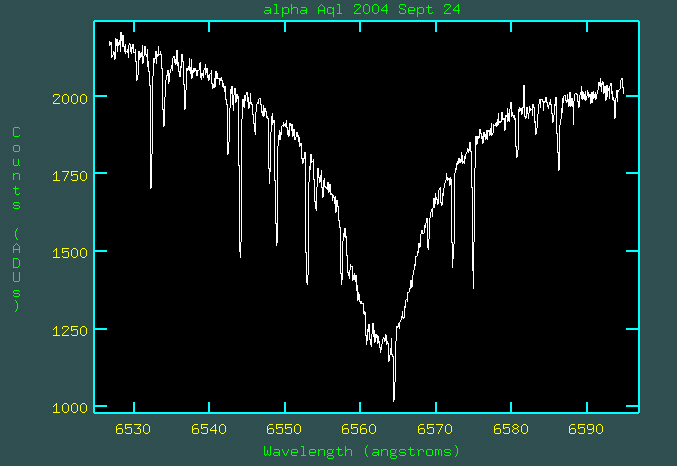Click the y-axis value 1500

tap(70, 253)
